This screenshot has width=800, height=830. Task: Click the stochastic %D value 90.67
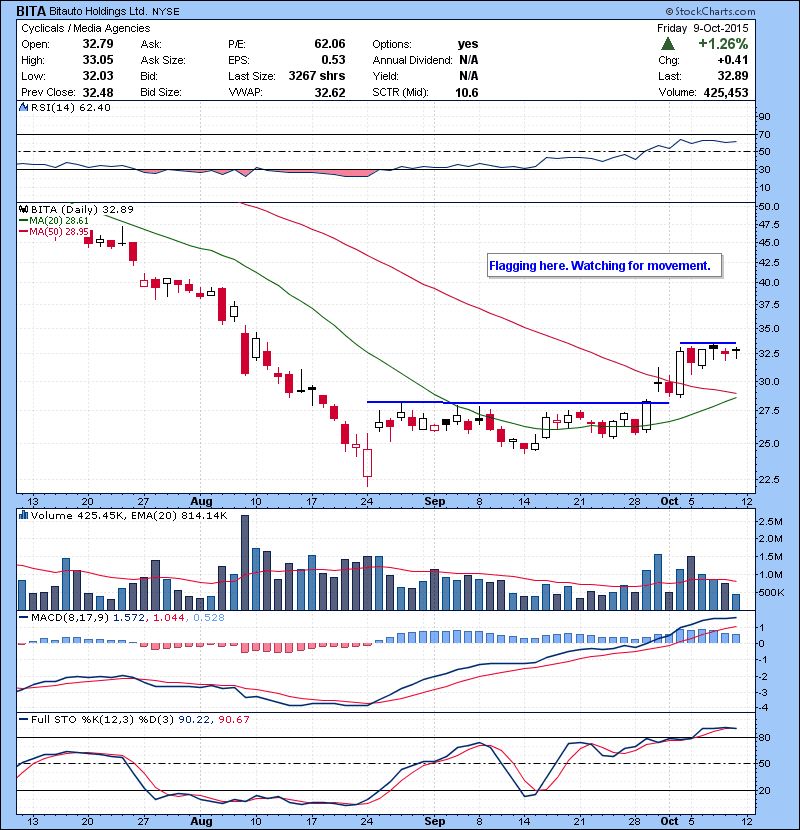233,719
